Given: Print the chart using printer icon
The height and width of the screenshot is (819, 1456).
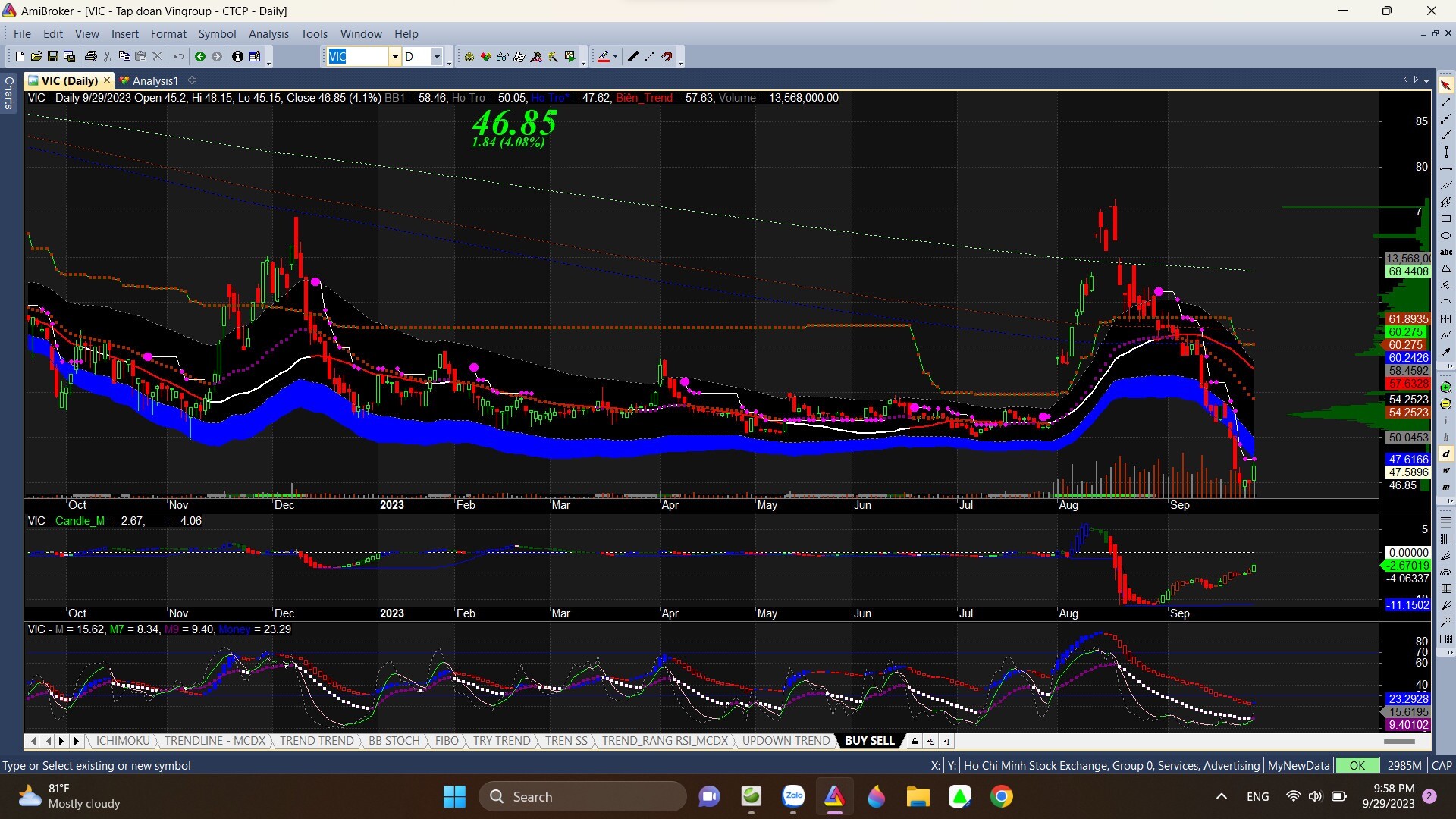Looking at the screenshot, I should click(91, 56).
